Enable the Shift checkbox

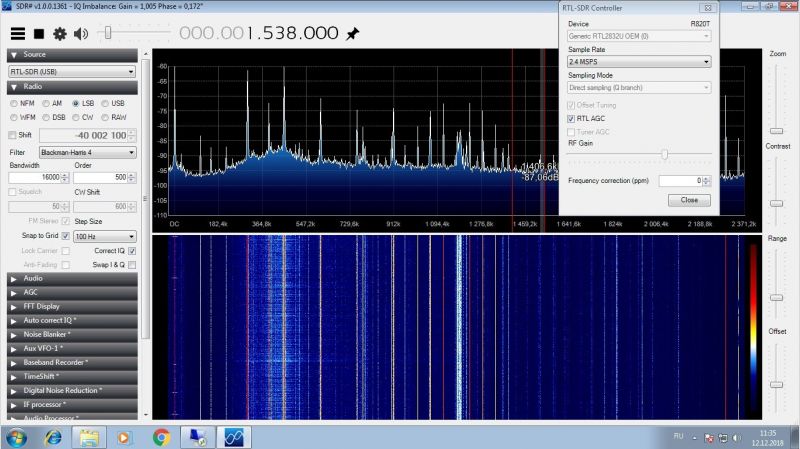coord(12,135)
